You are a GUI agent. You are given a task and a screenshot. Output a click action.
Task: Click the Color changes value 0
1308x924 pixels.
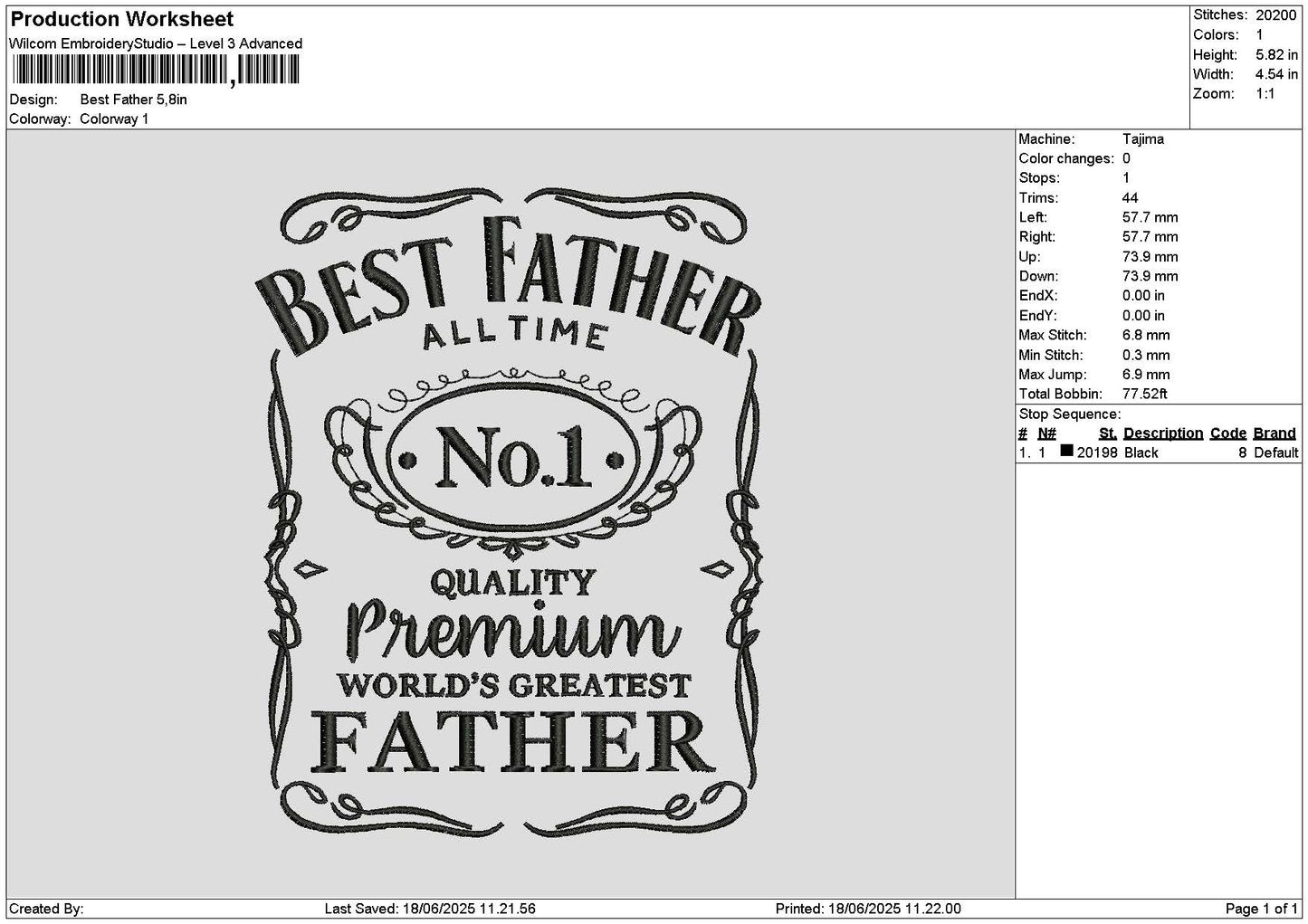pos(1126,158)
